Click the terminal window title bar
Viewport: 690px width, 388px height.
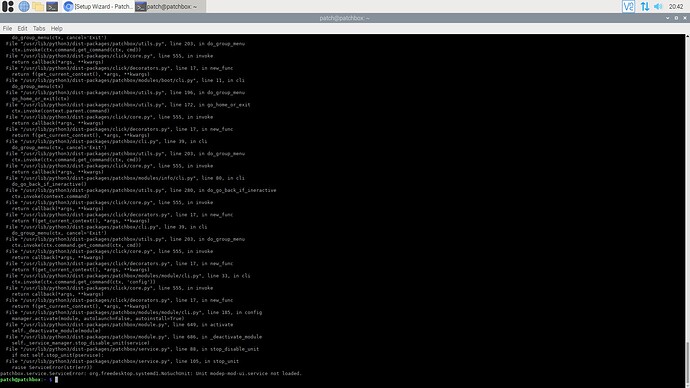[345, 18]
